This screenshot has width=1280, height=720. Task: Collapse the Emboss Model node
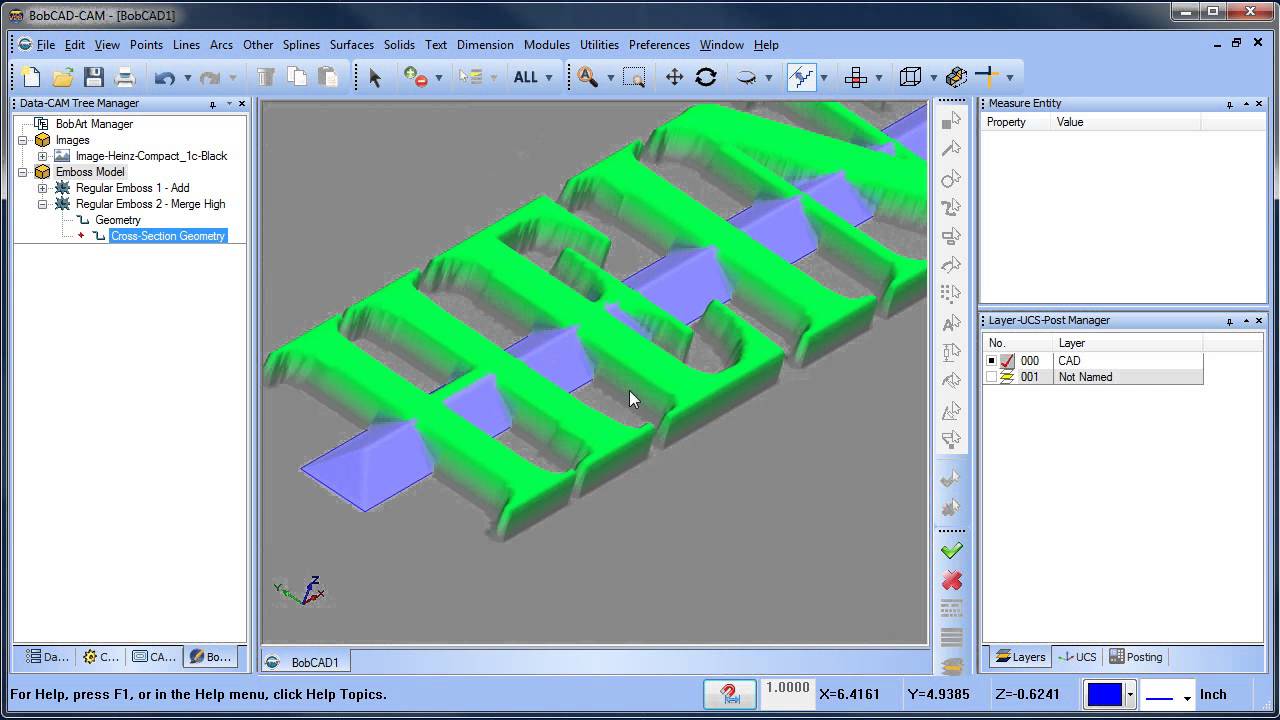point(22,172)
